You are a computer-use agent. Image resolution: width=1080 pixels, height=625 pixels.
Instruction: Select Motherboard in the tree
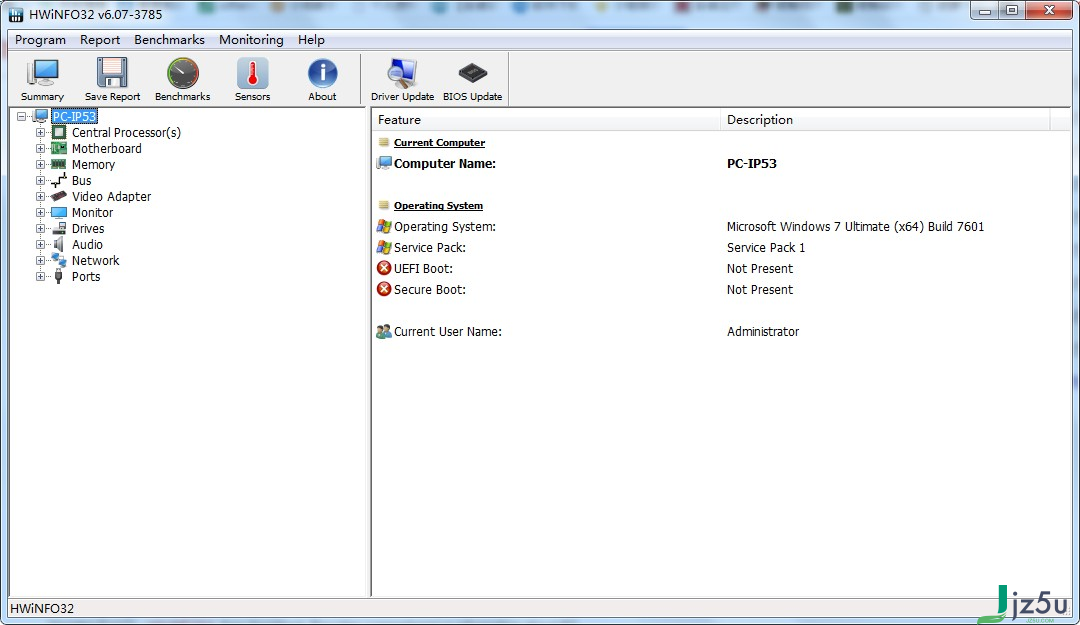(107, 148)
